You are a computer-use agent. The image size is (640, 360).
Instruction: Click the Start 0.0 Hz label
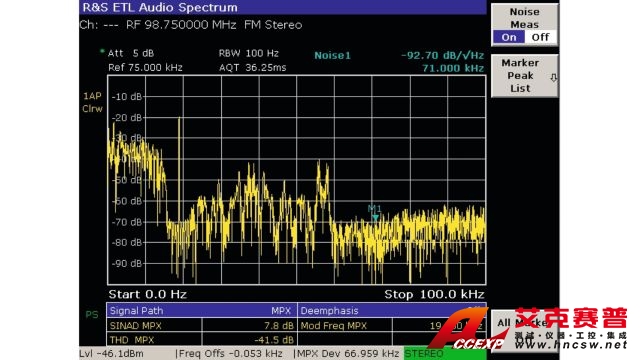pos(147,294)
